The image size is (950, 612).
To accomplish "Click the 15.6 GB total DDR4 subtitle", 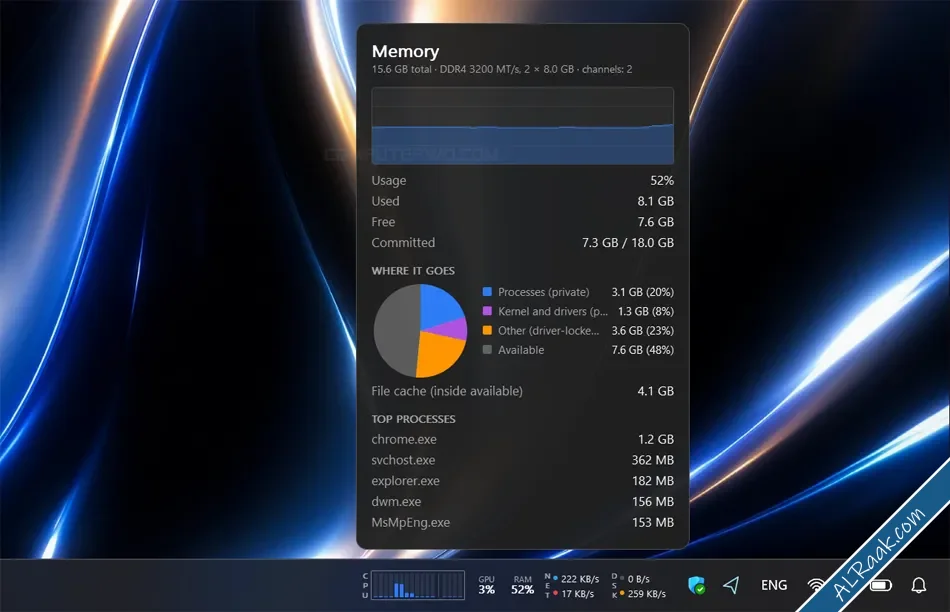I will pyautogui.click(x=502, y=69).
